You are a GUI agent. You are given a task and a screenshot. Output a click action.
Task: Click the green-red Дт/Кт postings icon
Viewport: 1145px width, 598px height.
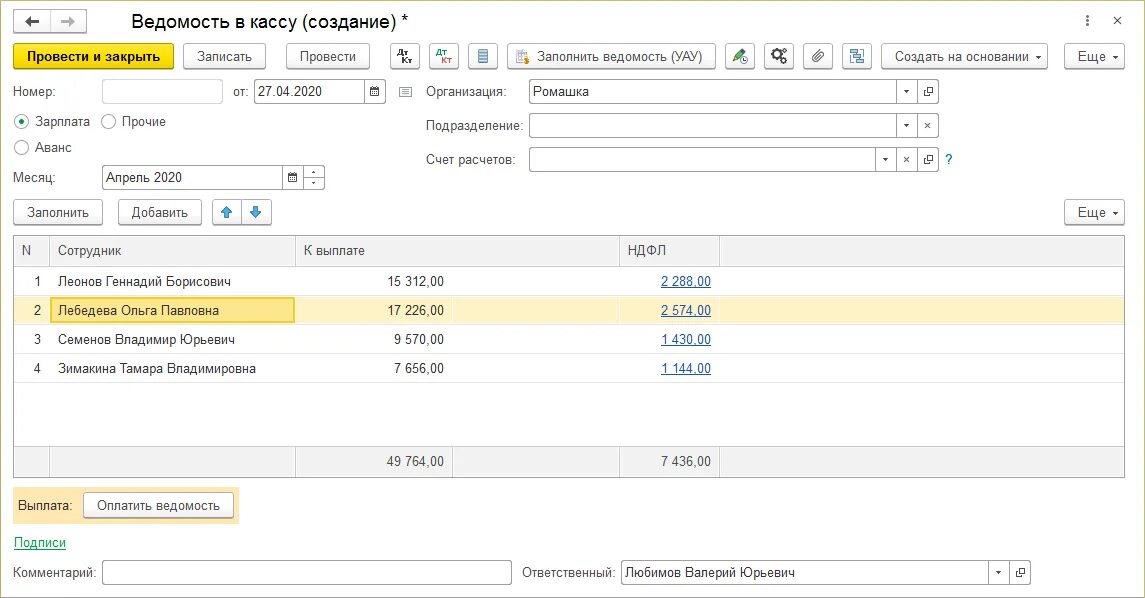(x=443, y=56)
